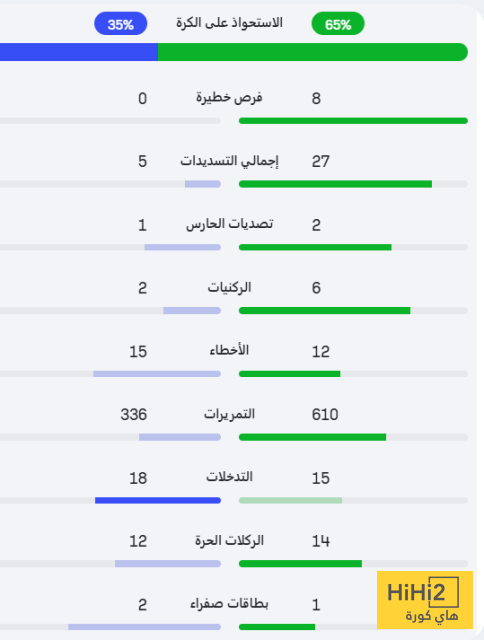Viewport: 484px width, 640px height.
Task: Click the blue 35% possession badge
Action: click(x=121, y=24)
